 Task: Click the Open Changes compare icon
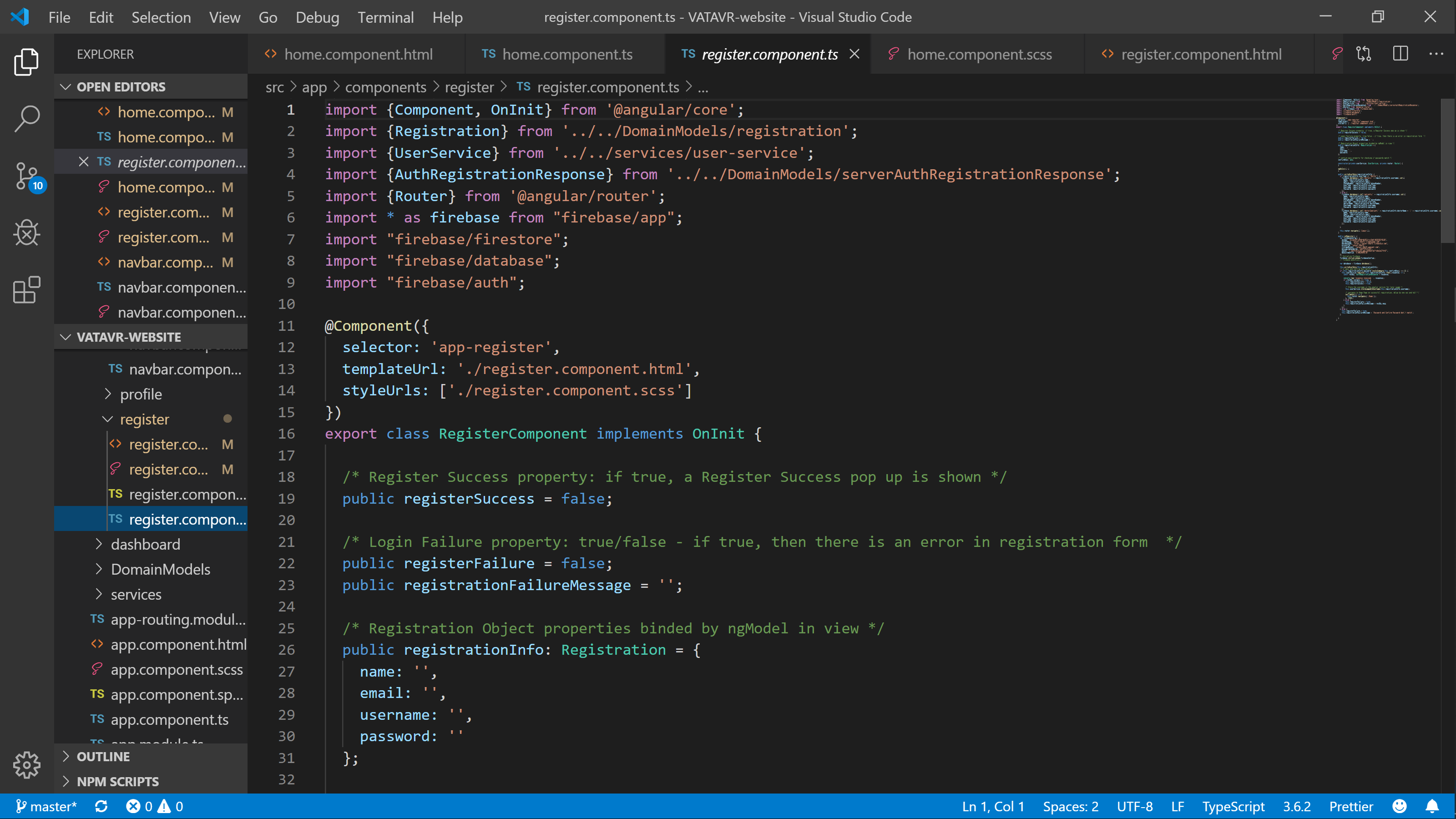[x=1363, y=54]
